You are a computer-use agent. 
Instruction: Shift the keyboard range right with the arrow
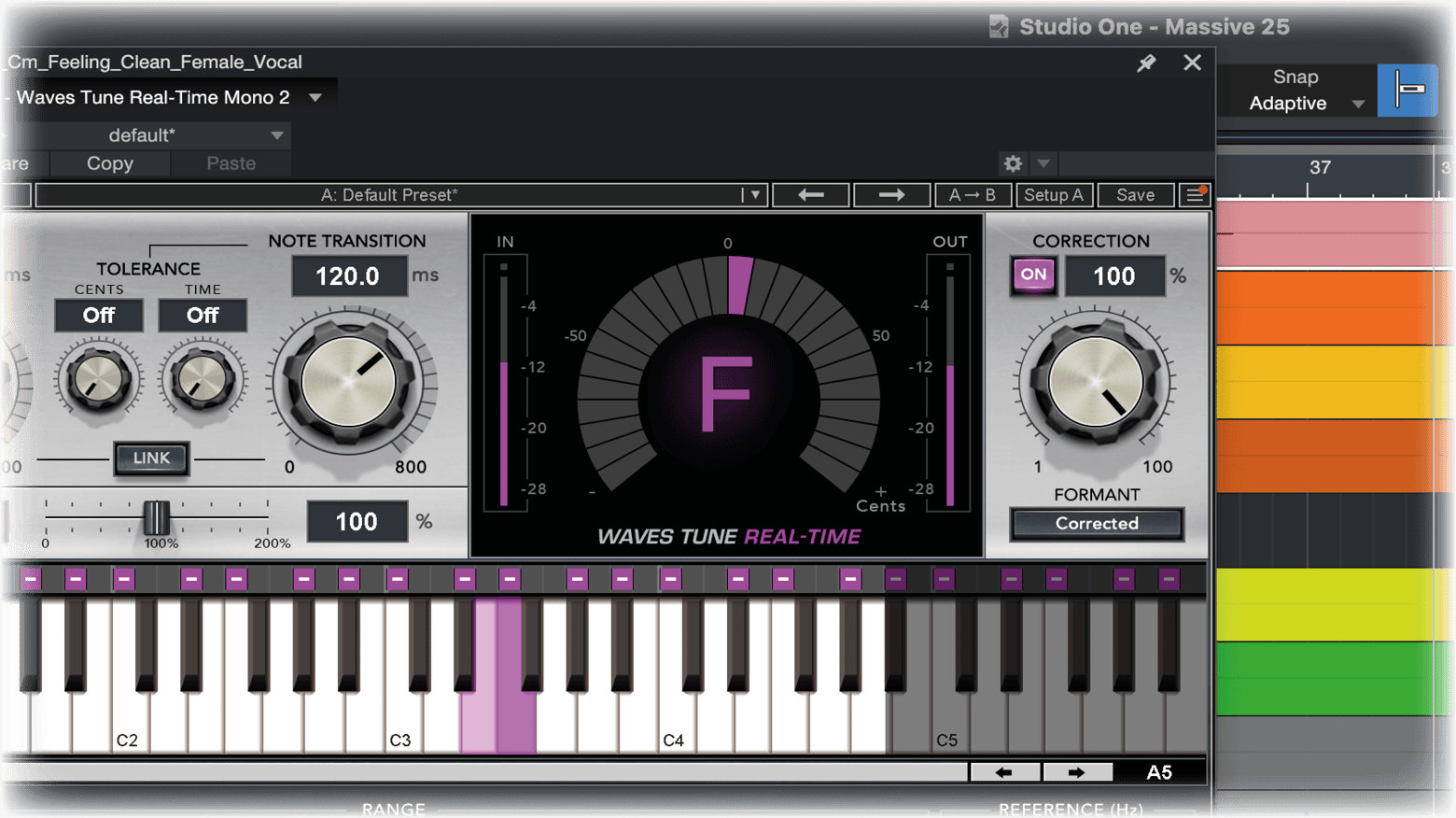click(1076, 772)
